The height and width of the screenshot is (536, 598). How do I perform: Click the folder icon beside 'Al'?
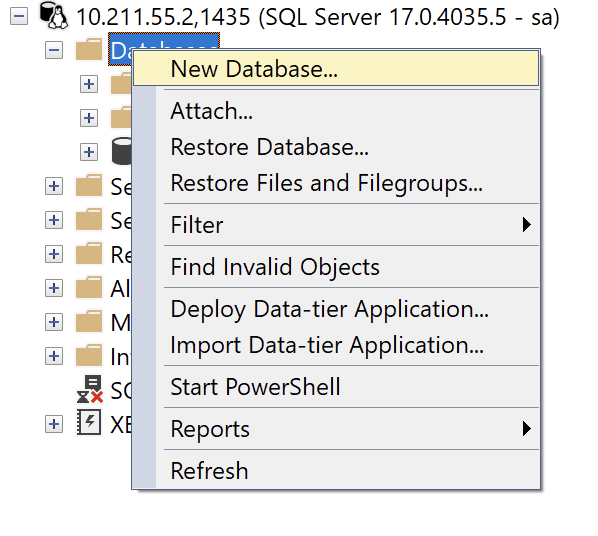[x=89, y=287]
